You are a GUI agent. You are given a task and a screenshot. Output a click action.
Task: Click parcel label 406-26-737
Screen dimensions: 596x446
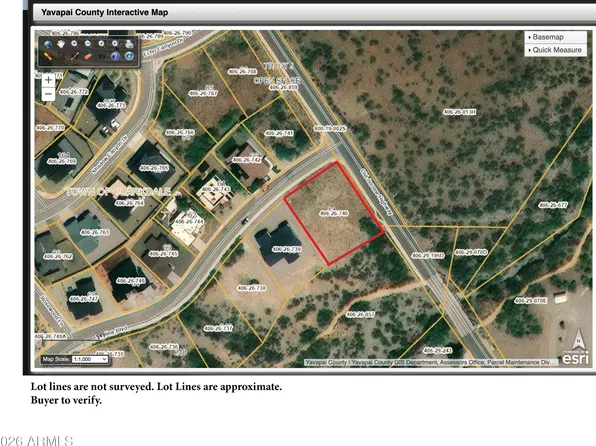[x=218, y=329]
